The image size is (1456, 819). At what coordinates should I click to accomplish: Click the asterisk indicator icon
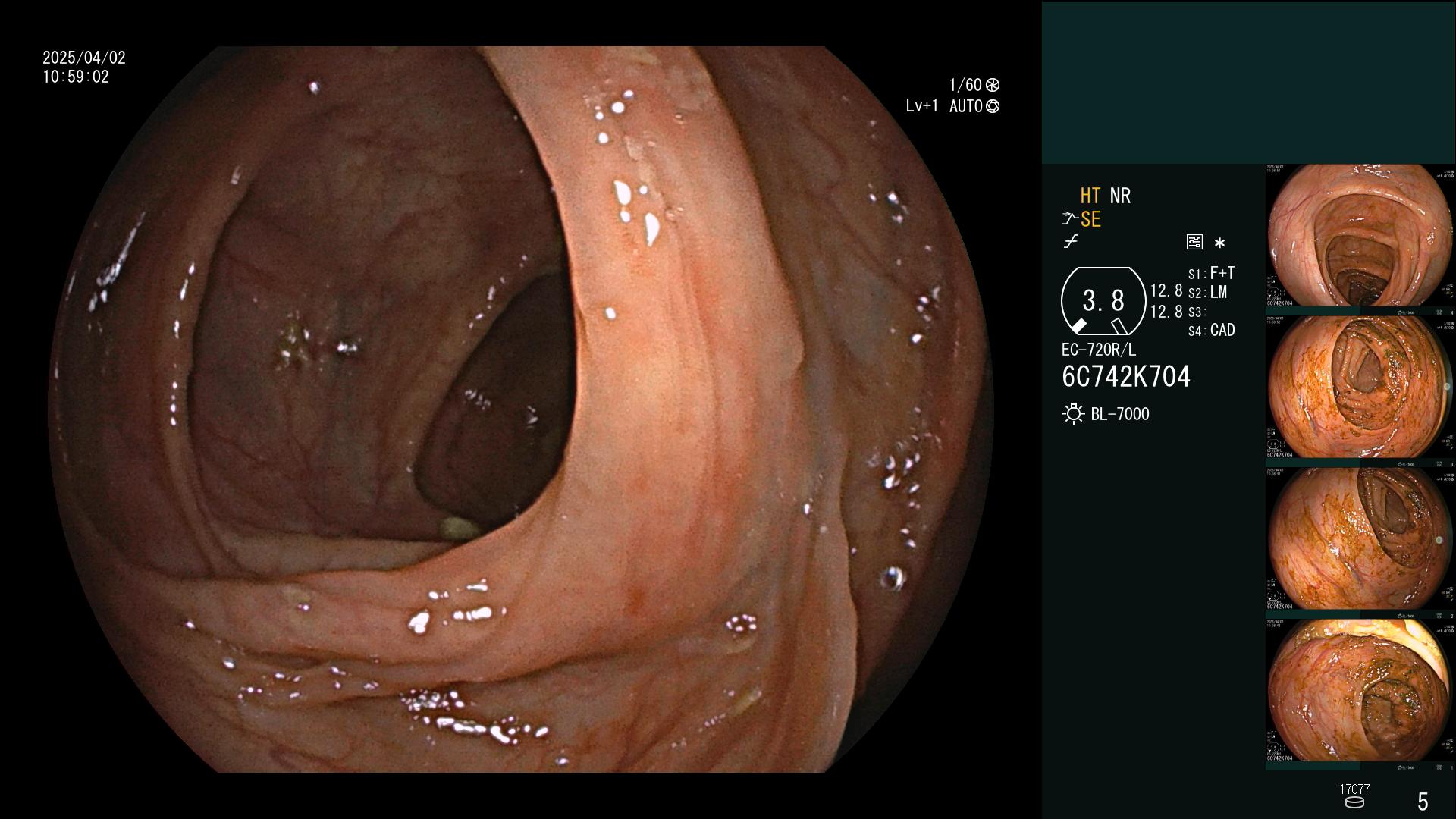(1219, 243)
